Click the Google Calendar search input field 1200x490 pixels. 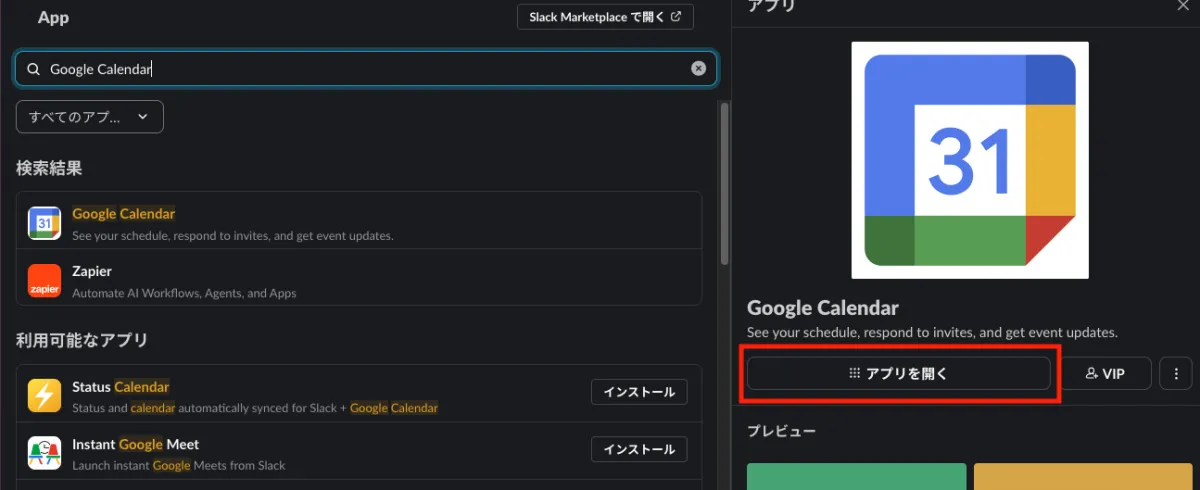tap(366, 69)
